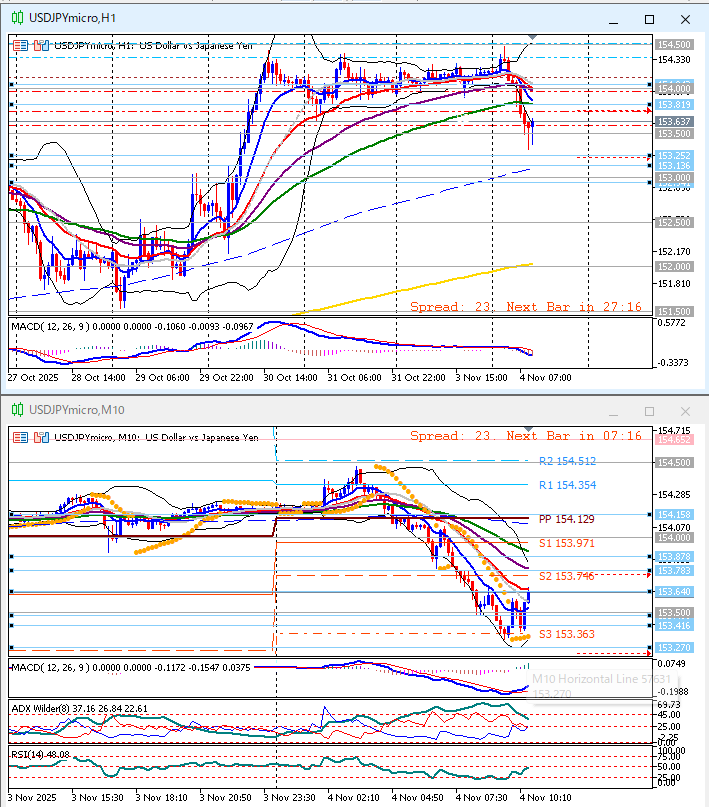Maximize the USDJPYmicro,H1 chart window

coord(649,19)
